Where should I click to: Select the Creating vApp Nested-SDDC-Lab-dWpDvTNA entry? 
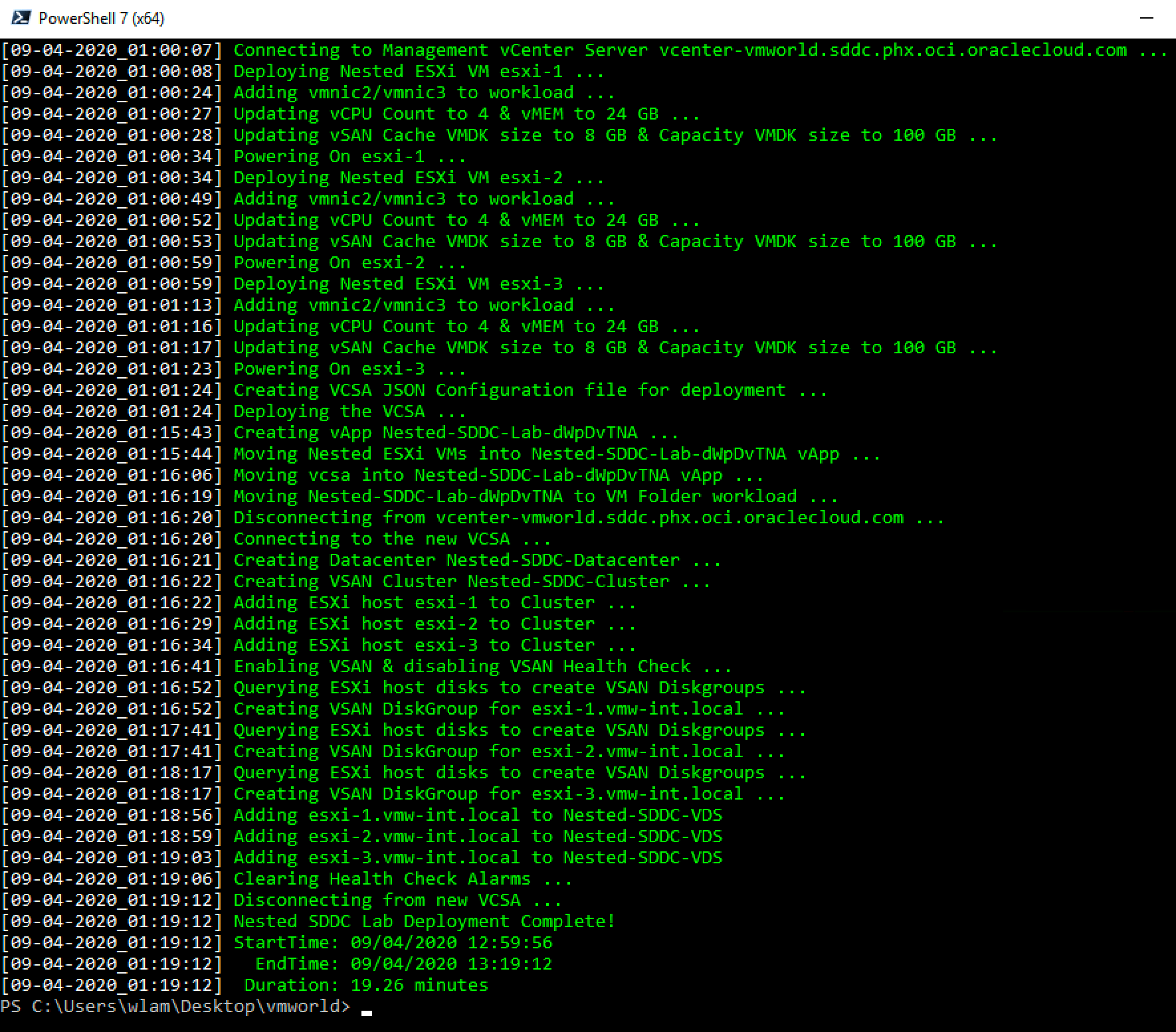point(455,432)
